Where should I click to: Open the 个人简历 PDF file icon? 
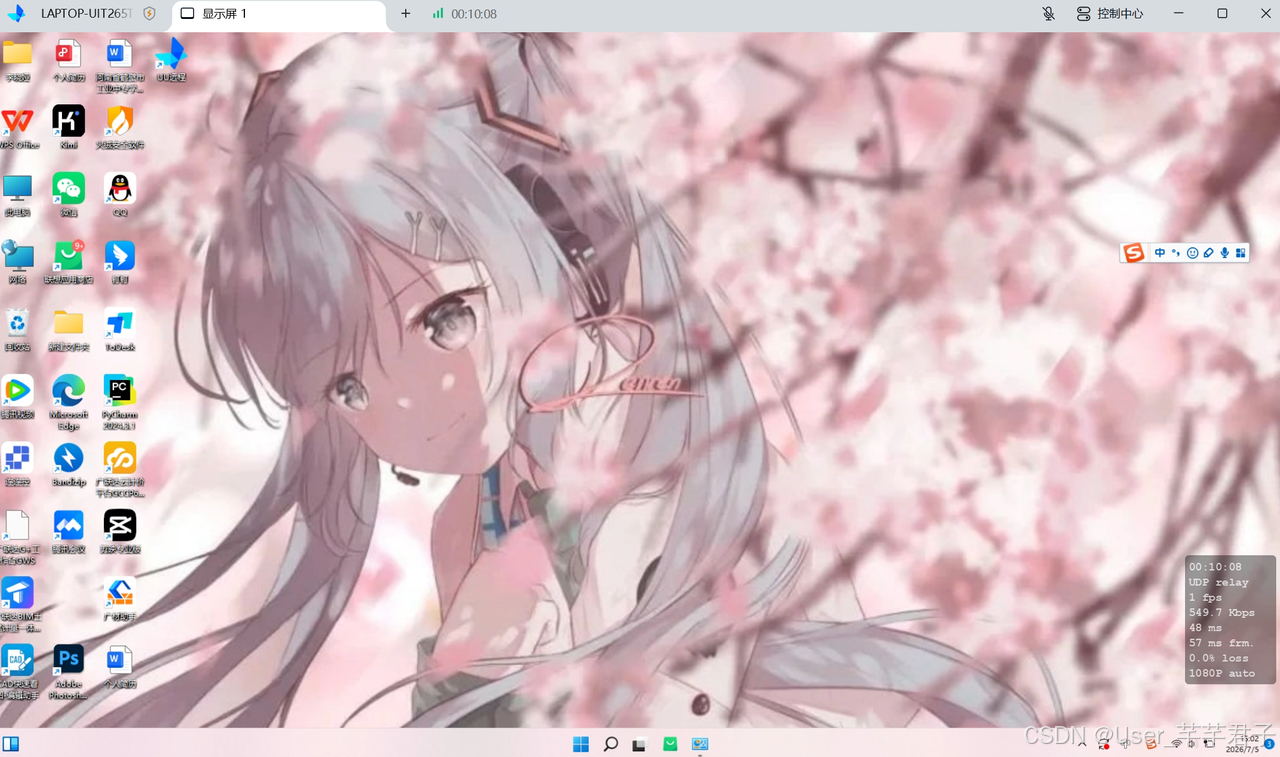tap(69, 60)
